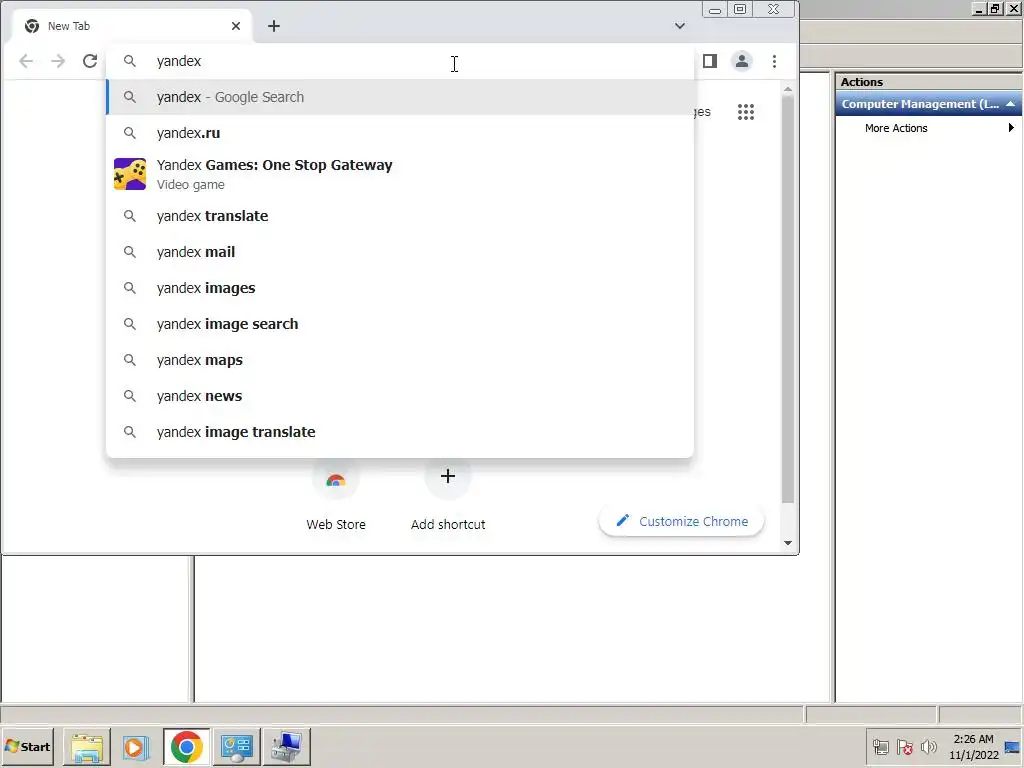Click the volume speaker tray icon
Image resolution: width=1024 pixels, height=768 pixels.
(928, 746)
